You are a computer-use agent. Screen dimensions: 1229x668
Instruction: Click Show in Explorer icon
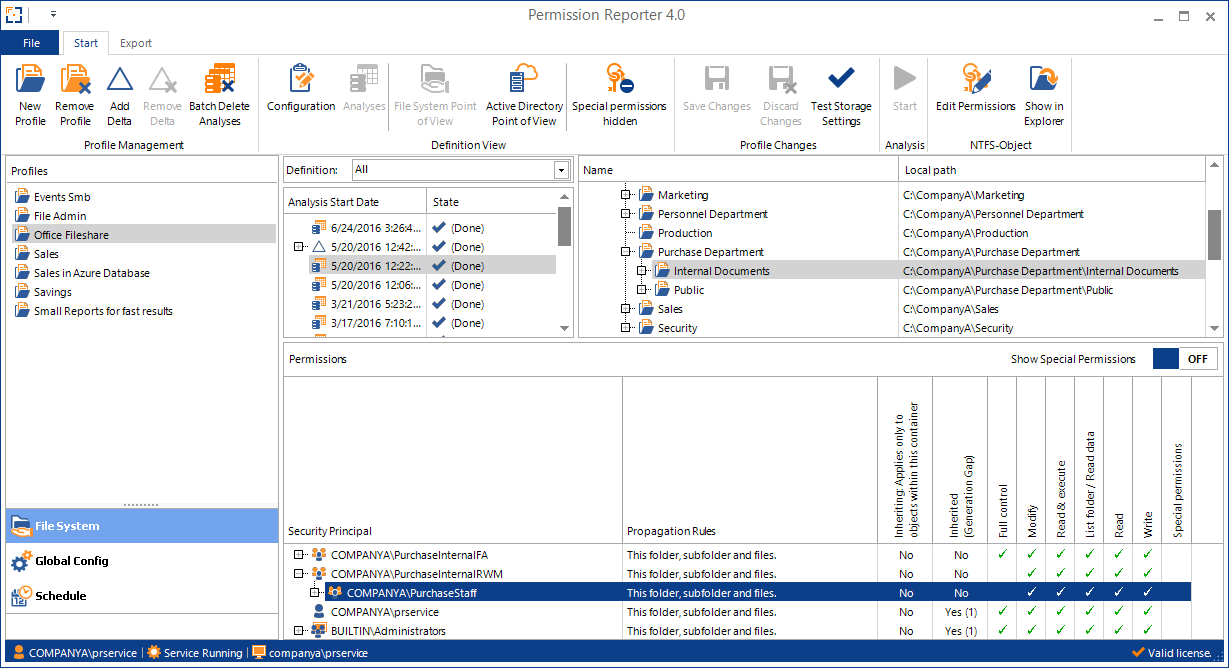pos(1044,80)
